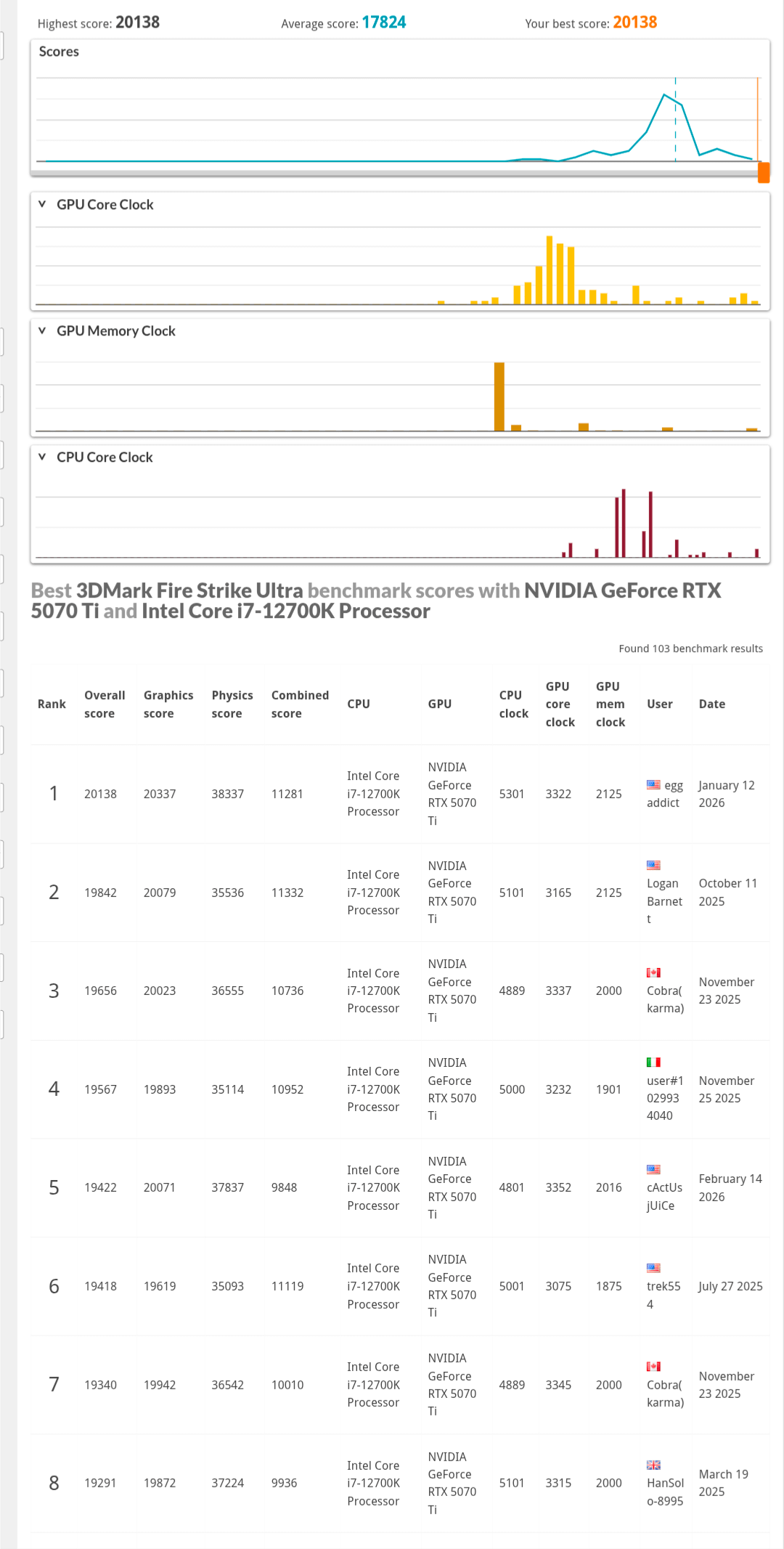Screen dimensions: 784x1549
Task: Sort by Overall score column header
Action: 105,704
